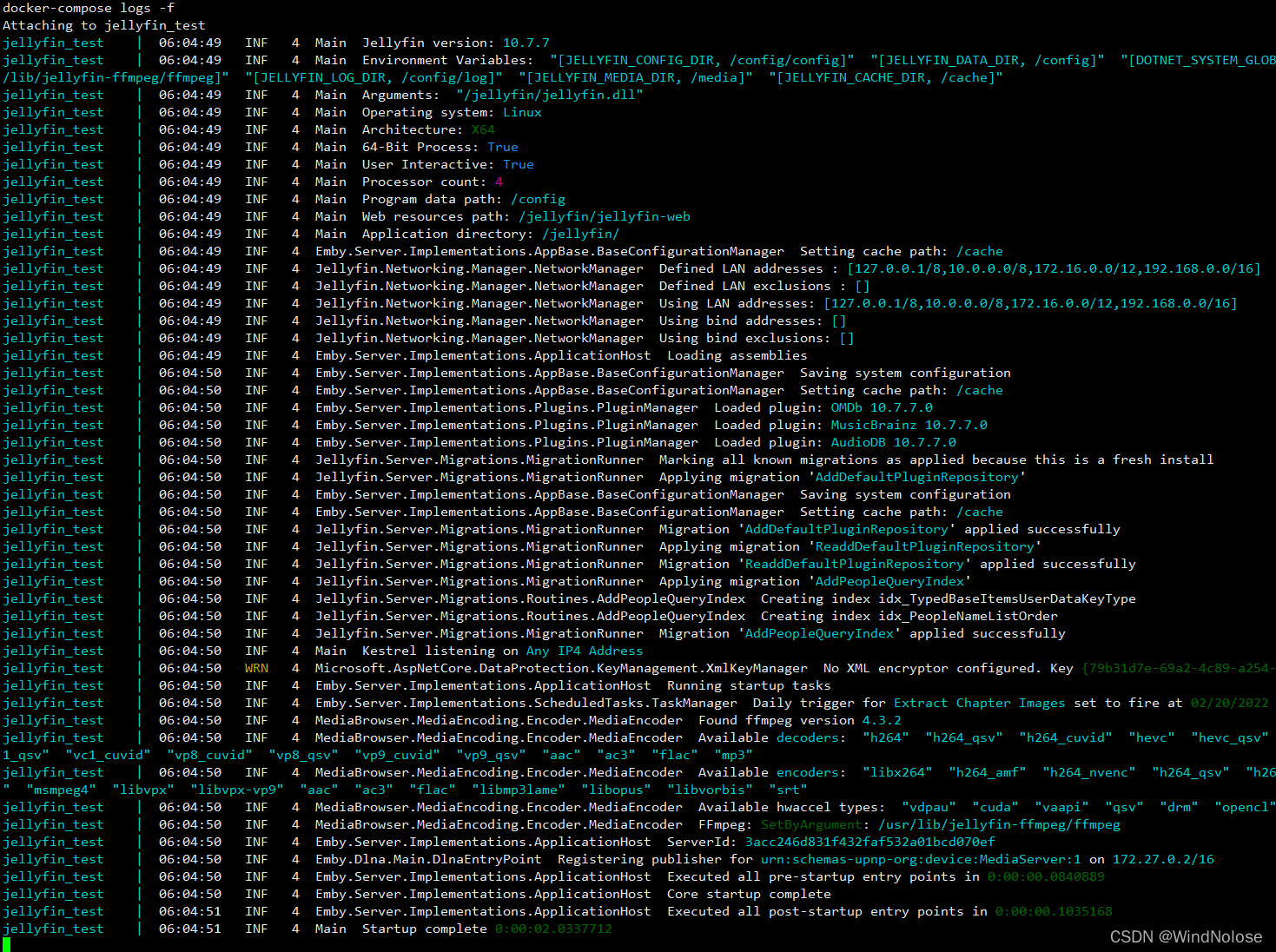The width and height of the screenshot is (1276, 952).
Task: Click the 'h264_cuvid' decoder entry
Action: (x=1066, y=737)
